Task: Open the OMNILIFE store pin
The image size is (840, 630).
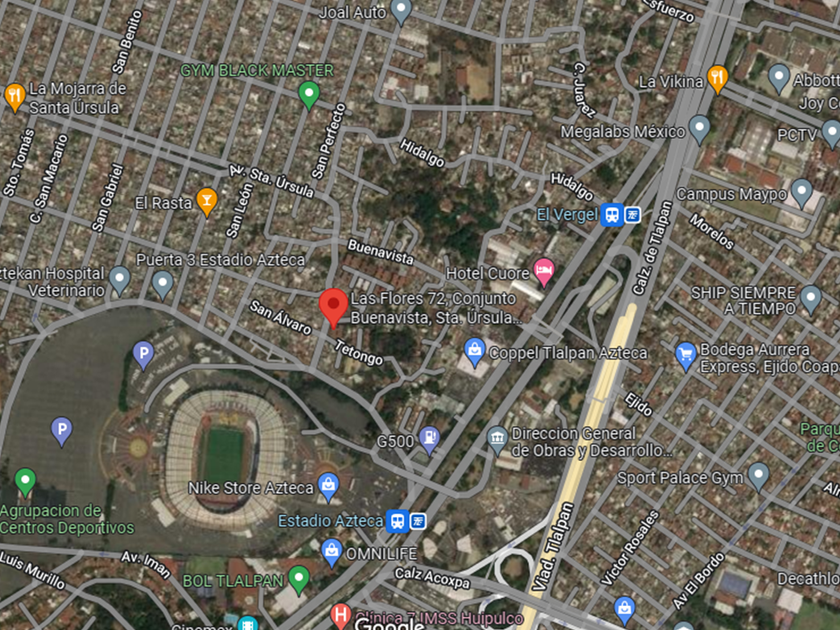Action: tap(332, 553)
